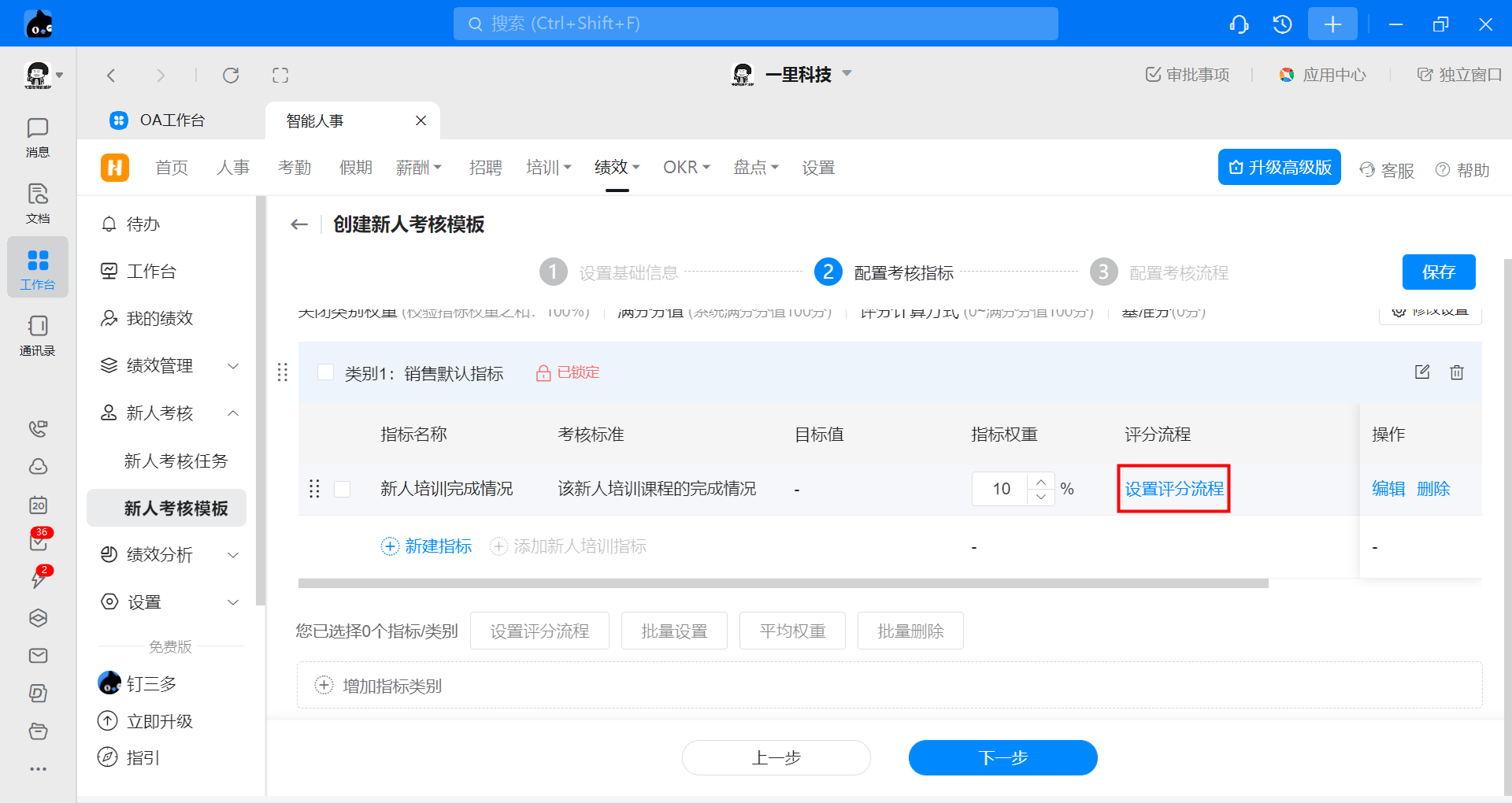Open the 一里科技 organization dropdown
Image resolution: width=1512 pixels, height=803 pixels.
coord(847,74)
